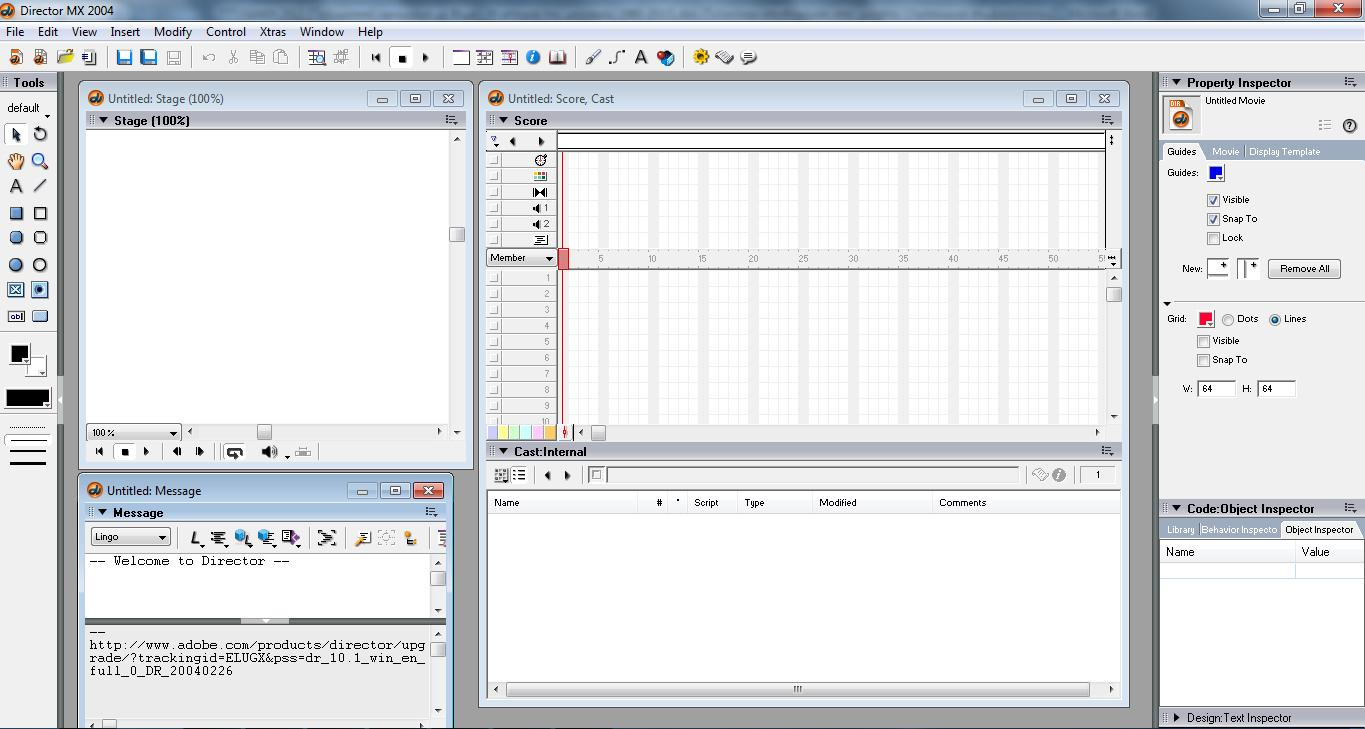Viewport: 1365px width, 729px height.
Task: Open the Message window toolbar icon
Action: (x=749, y=57)
